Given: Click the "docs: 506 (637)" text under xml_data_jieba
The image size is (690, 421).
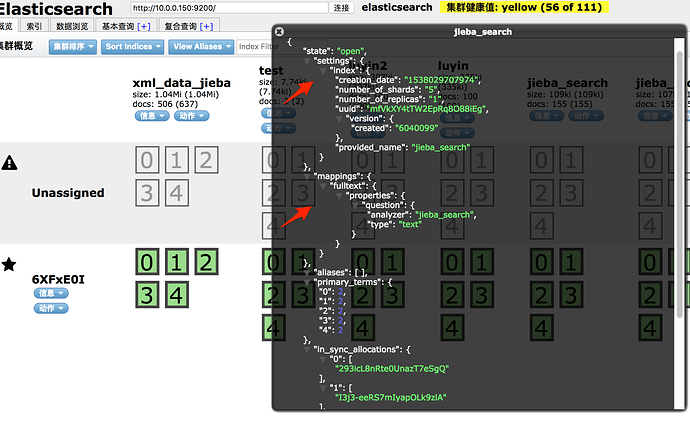Looking at the screenshot, I should 165,104.
